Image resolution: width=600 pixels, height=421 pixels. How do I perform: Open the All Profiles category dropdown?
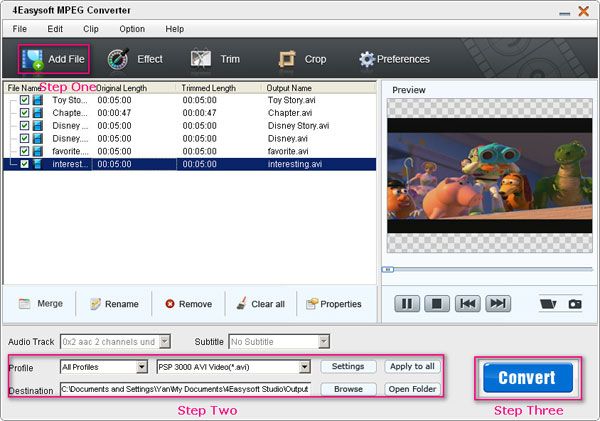pyautogui.click(x=142, y=367)
